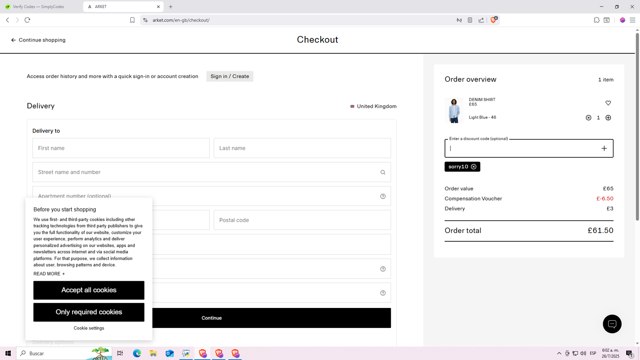The image size is (640, 360).
Task: Launch Microsoft Edge from taskbar
Action: click(x=137, y=353)
